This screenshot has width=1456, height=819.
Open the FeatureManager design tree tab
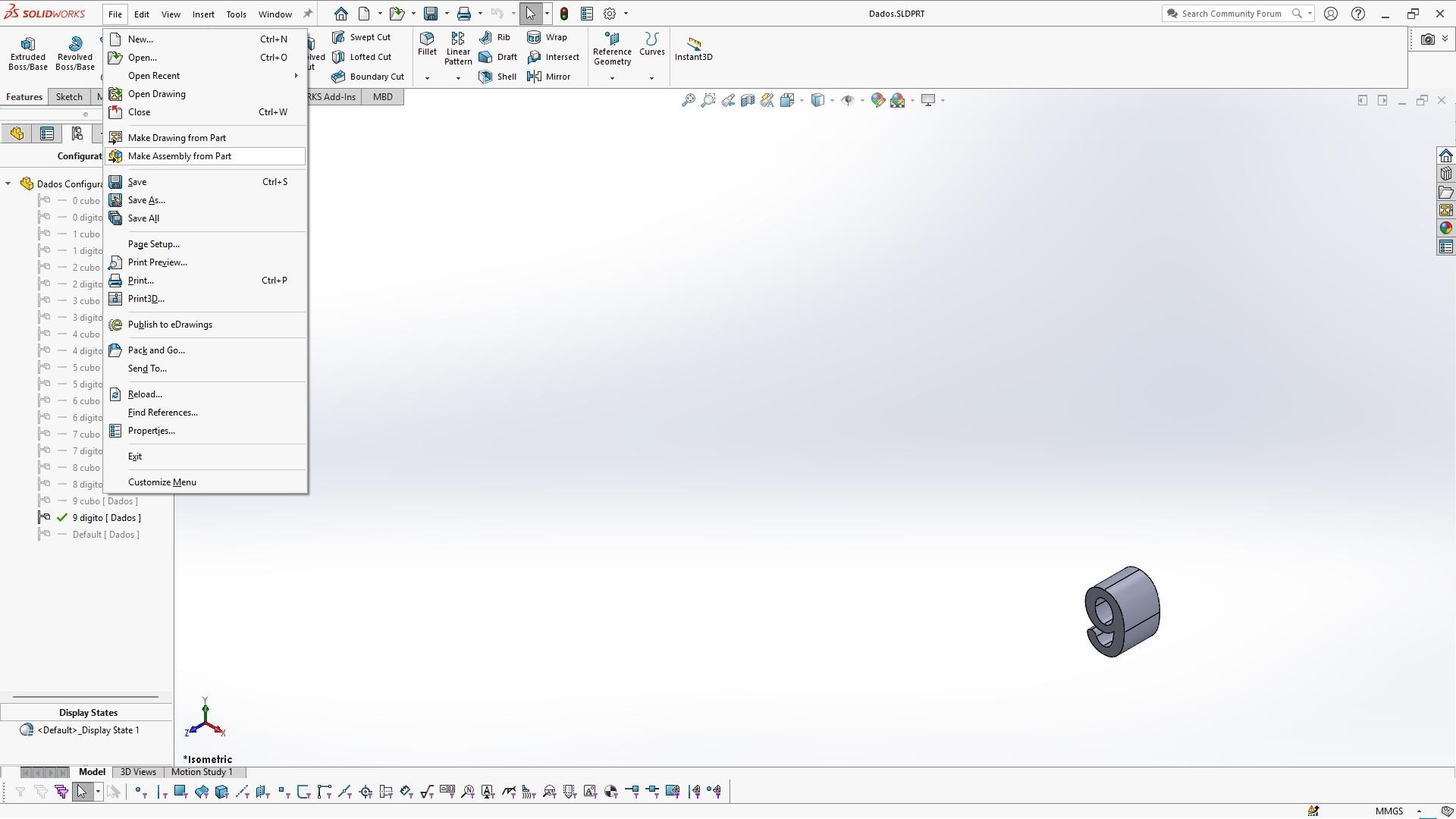(17, 134)
